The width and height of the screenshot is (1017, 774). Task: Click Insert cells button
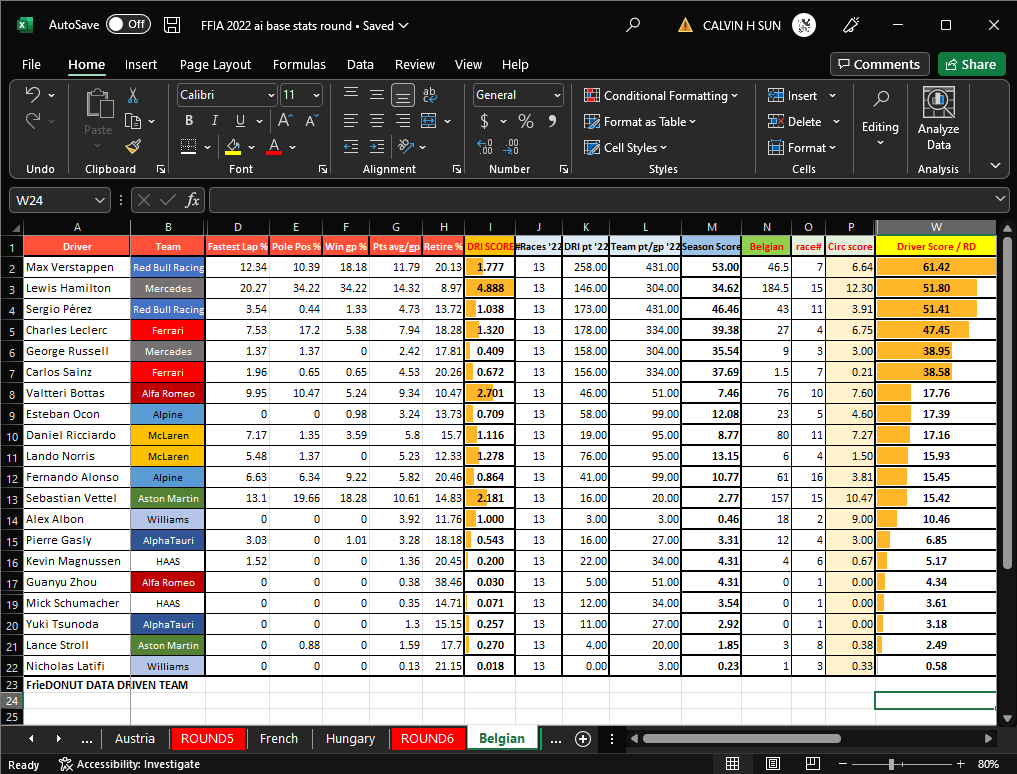click(793, 95)
